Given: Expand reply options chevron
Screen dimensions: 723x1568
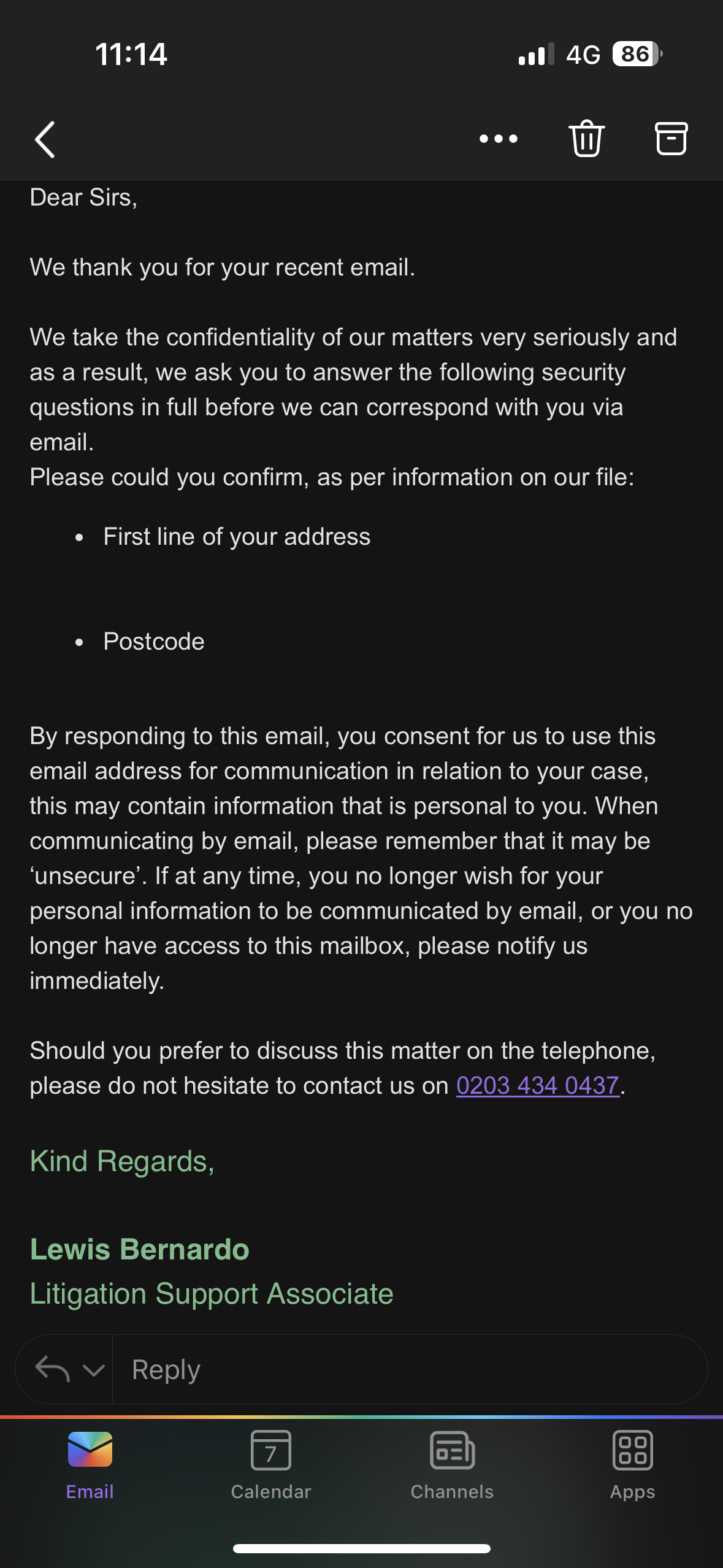Looking at the screenshot, I should click(x=93, y=1370).
